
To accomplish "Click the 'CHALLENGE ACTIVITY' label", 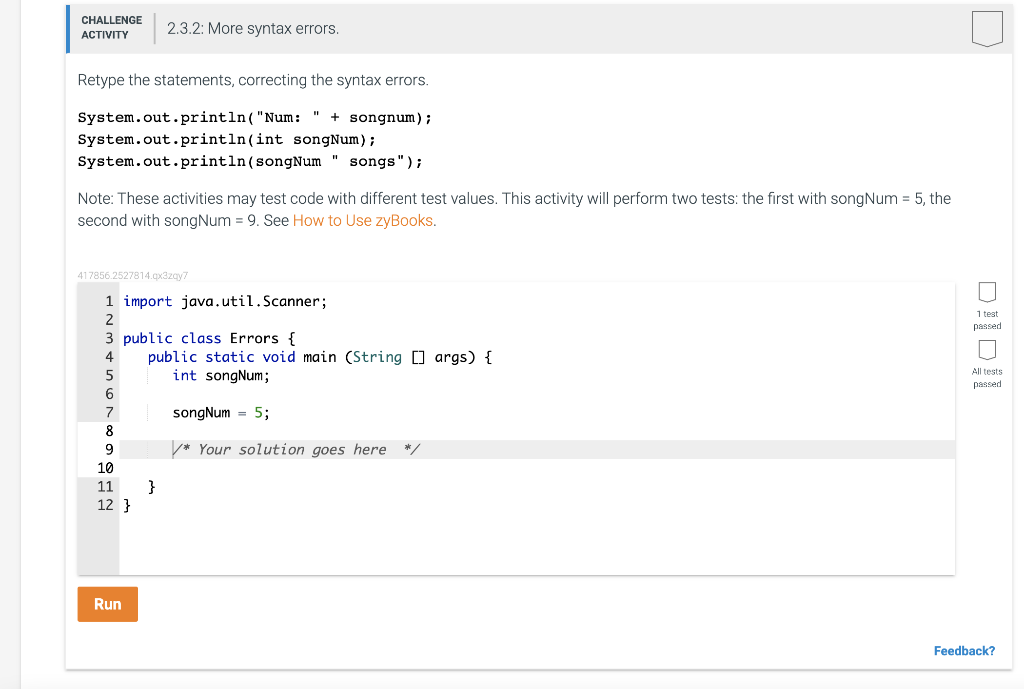I will click(112, 27).
